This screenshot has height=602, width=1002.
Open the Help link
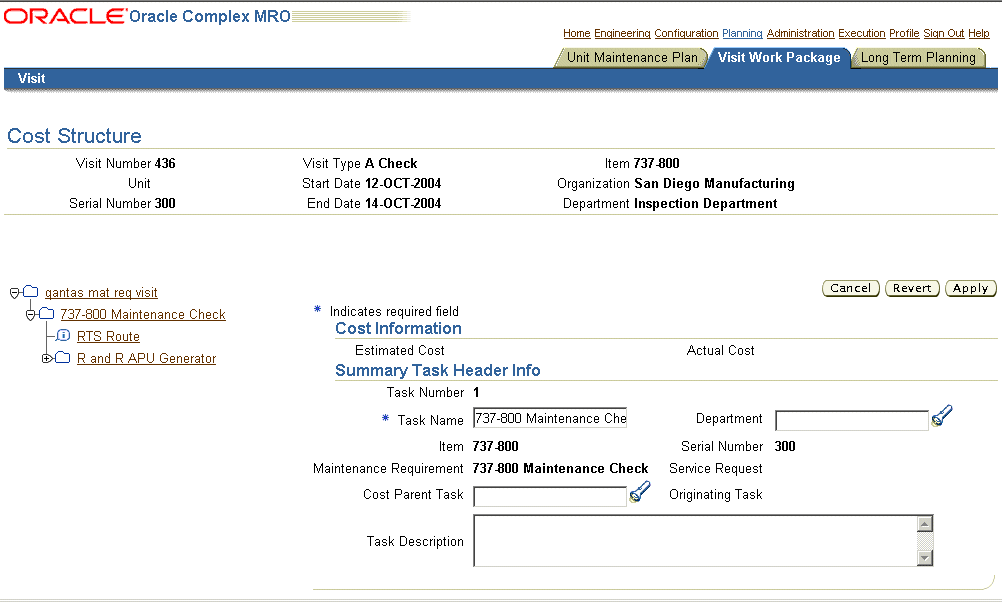tap(978, 33)
